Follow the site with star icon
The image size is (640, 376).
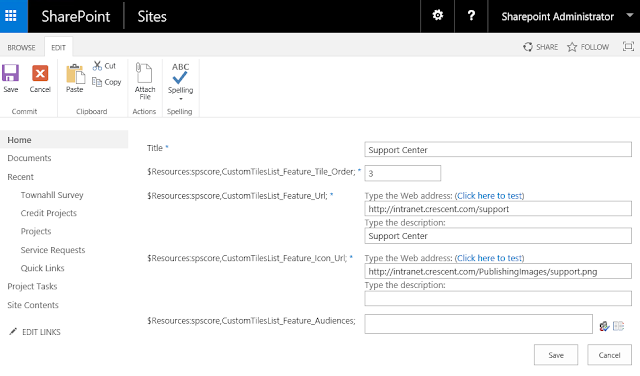(572, 47)
